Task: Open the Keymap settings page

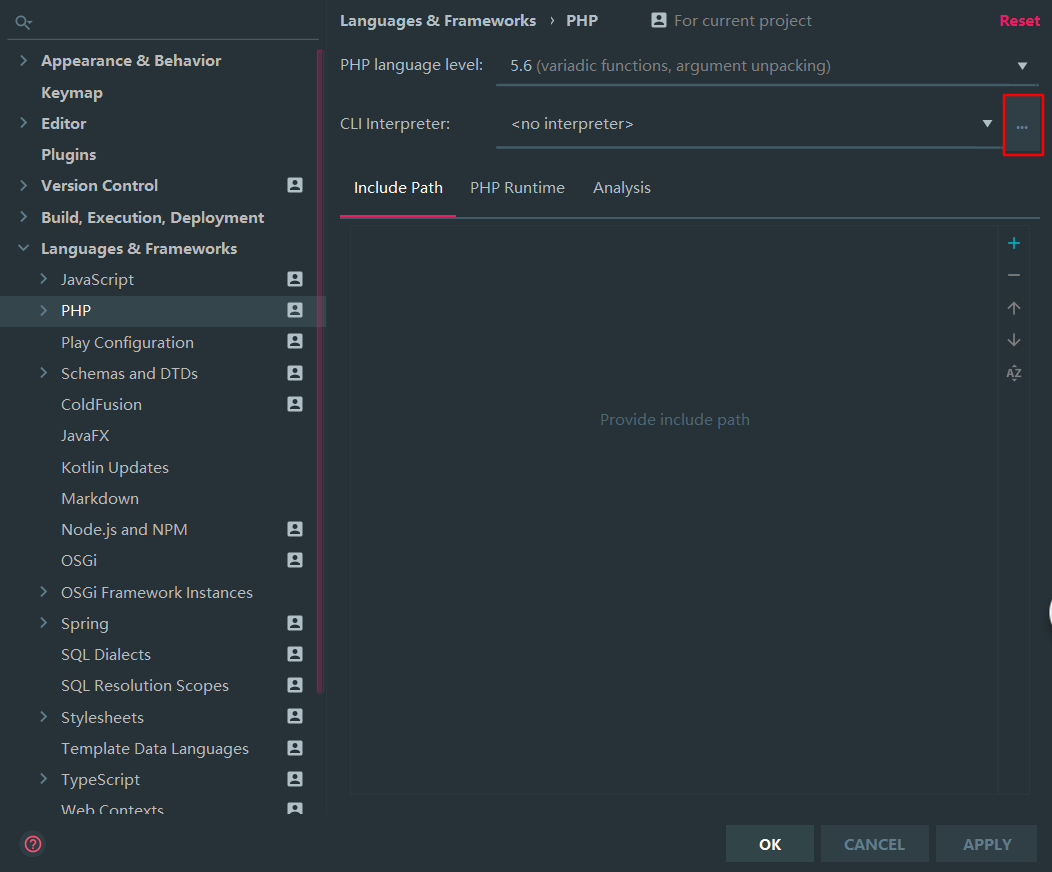Action: point(71,91)
